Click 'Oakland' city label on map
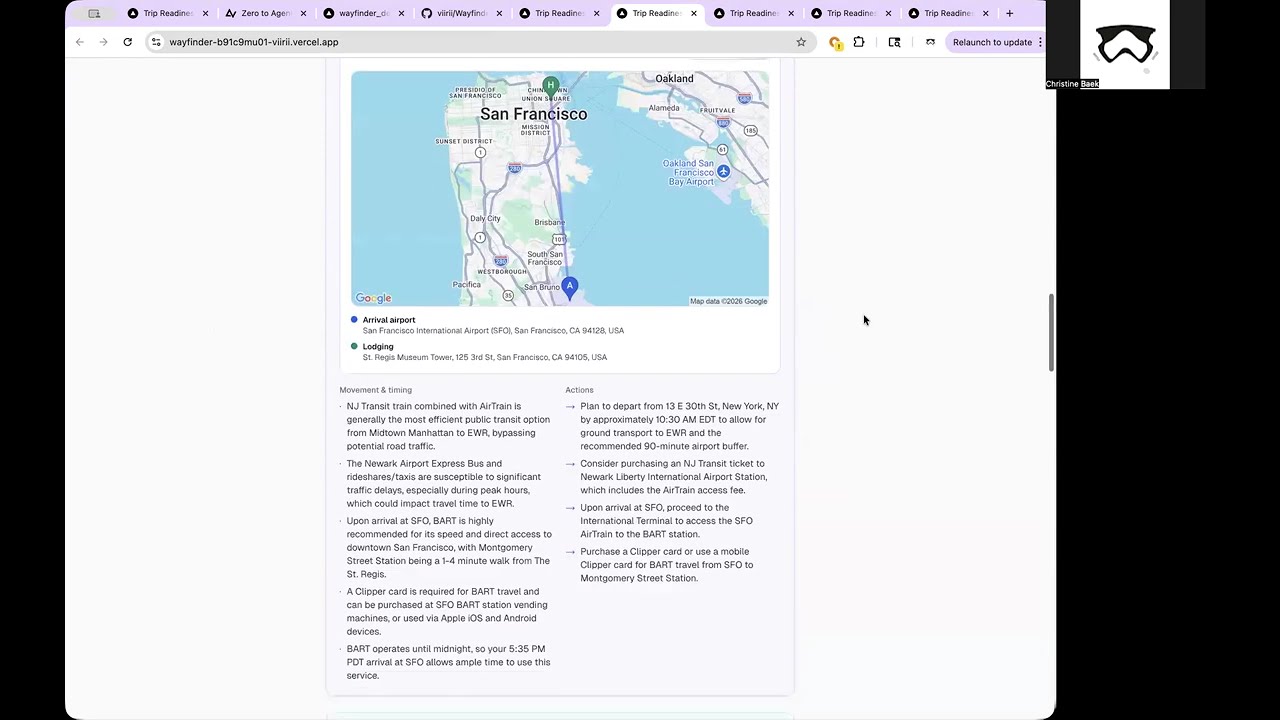Image resolution: width=1280 pixels, height=720 pixels. (x=674, y=79)
